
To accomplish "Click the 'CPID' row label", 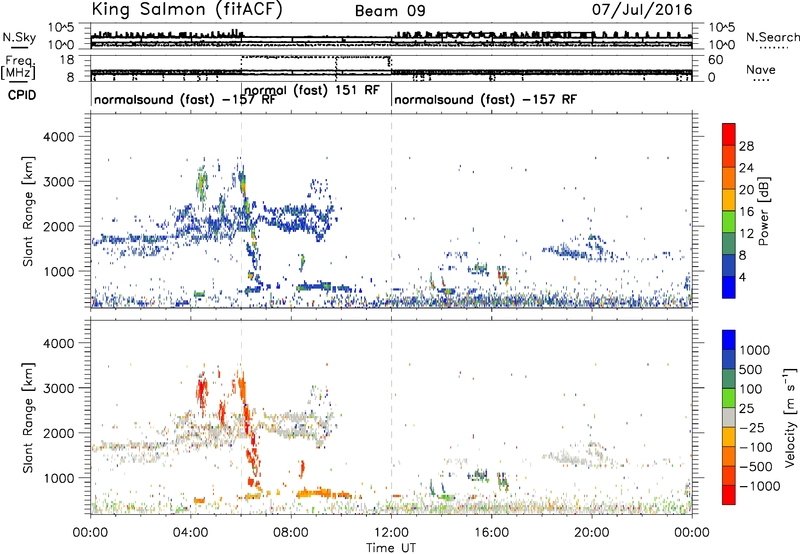I will tap(22, 95).
